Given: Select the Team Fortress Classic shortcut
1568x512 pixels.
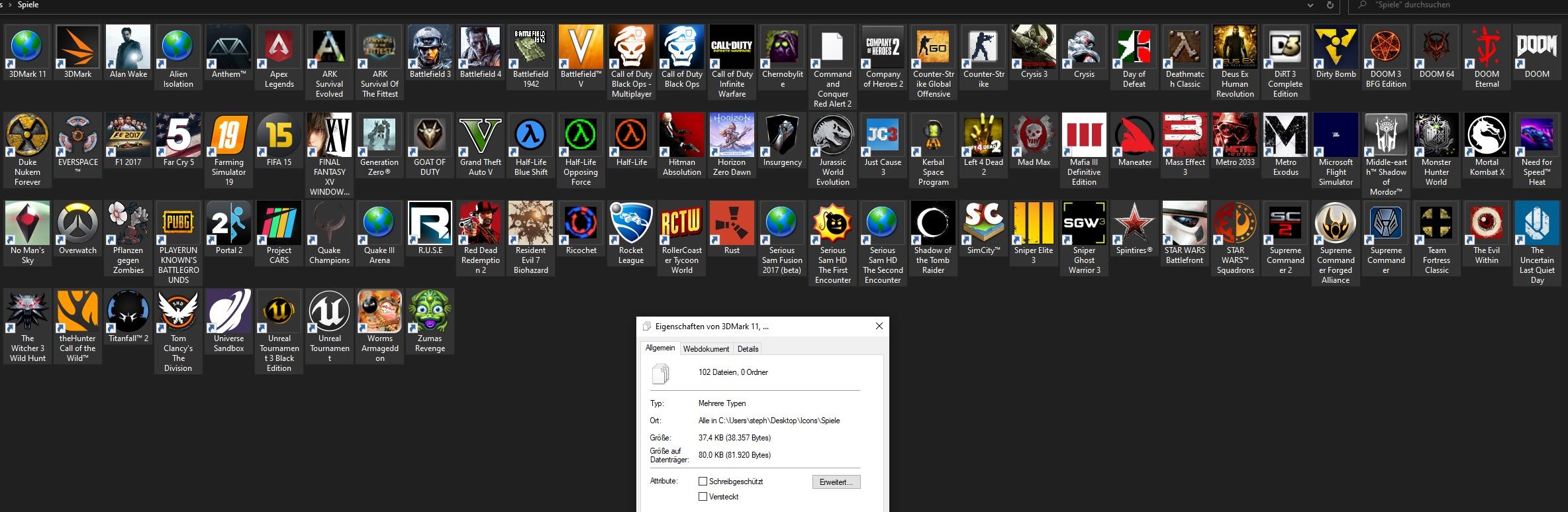Looking at the screenshot, I should coord(1436,238).
